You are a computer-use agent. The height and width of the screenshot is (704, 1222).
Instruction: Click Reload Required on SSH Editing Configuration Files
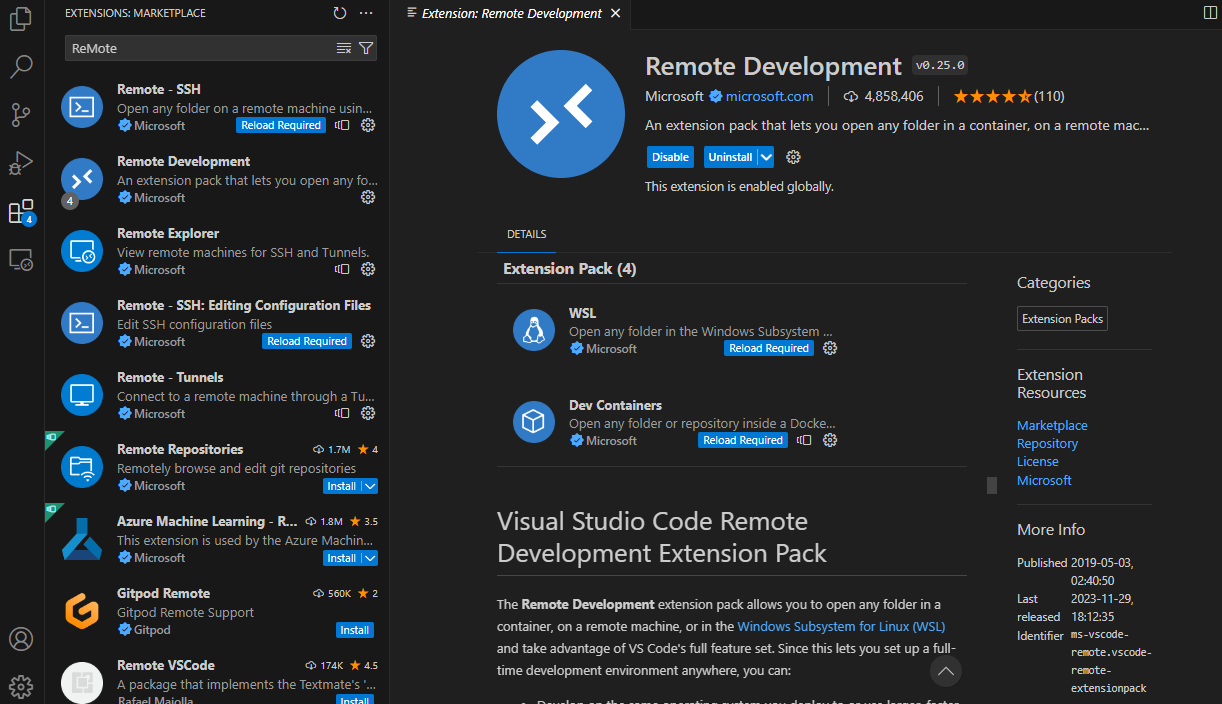tap(307, 341)
